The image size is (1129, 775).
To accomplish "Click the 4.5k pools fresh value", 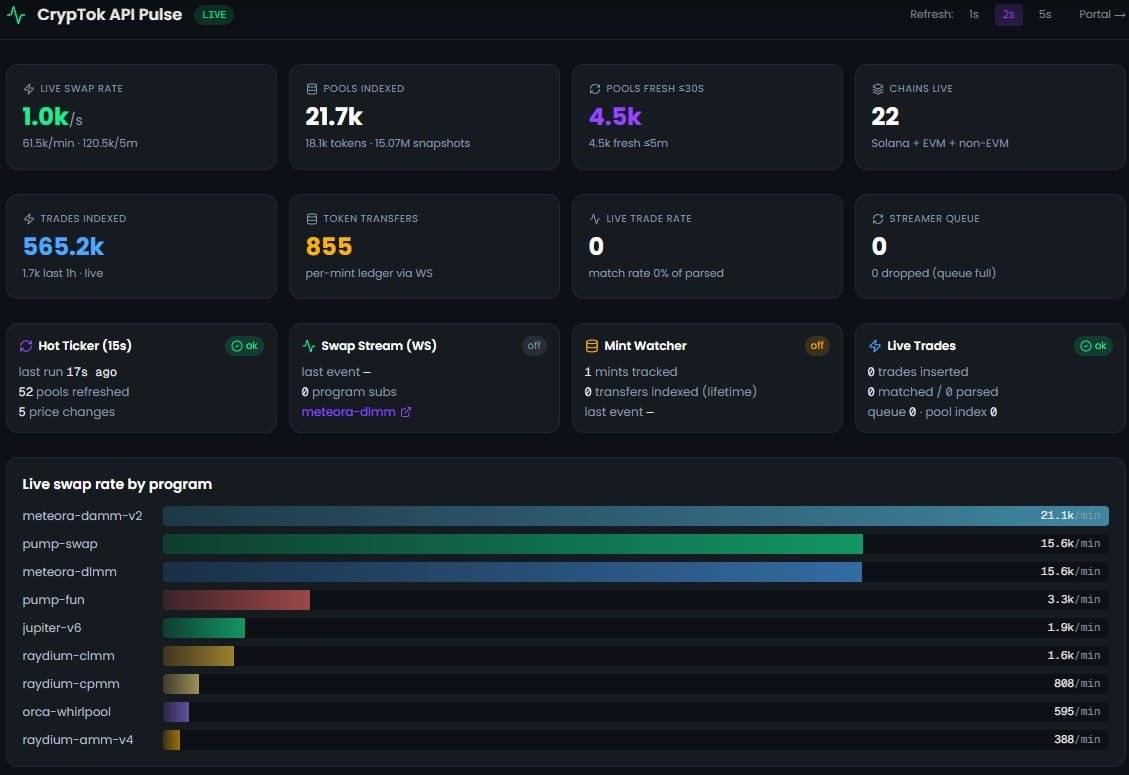I will pos(615,117).
